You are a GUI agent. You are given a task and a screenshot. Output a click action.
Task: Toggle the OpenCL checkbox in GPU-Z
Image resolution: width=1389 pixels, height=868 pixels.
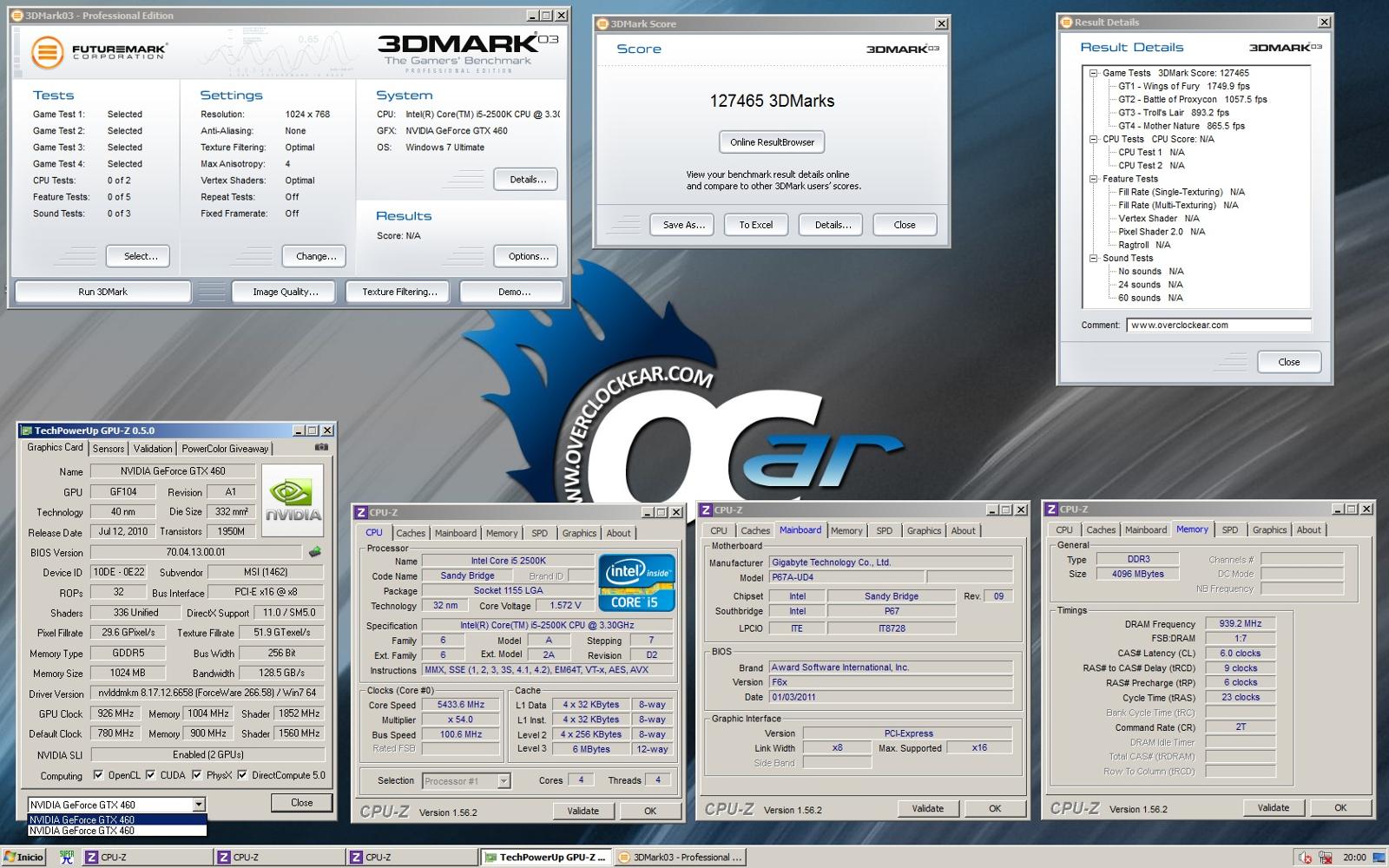(x=98, y=775)
